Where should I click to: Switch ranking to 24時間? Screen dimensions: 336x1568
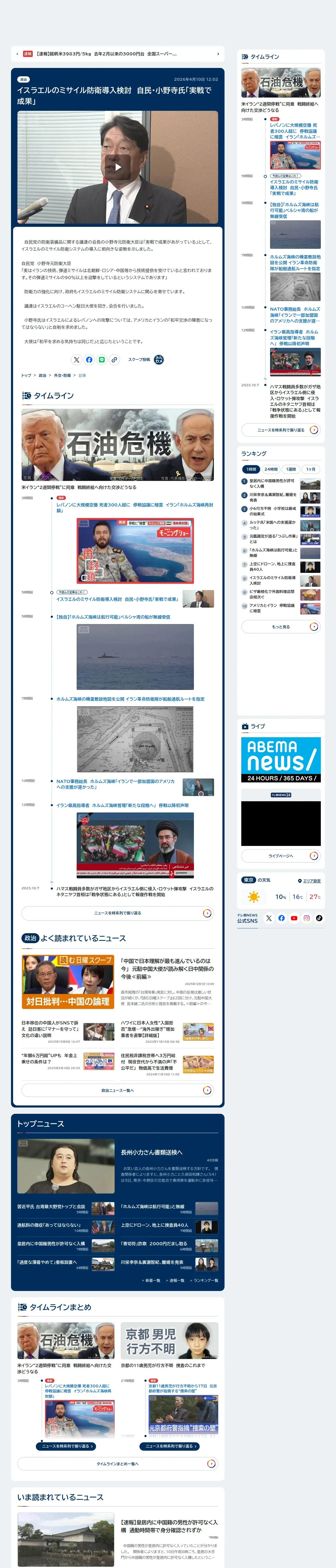(x=271, y=469)
